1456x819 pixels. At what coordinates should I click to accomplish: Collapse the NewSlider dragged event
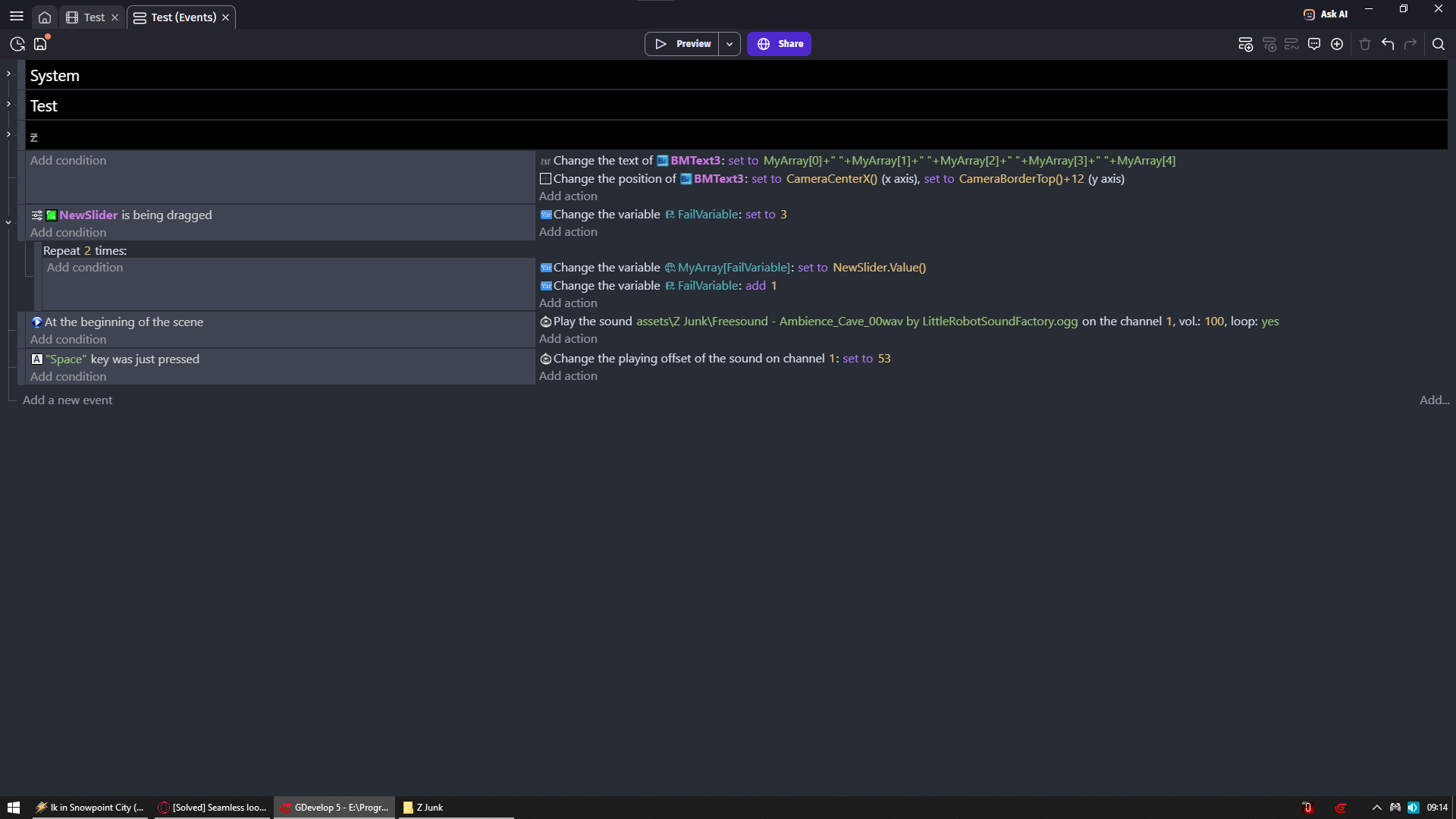click(8, 223)
